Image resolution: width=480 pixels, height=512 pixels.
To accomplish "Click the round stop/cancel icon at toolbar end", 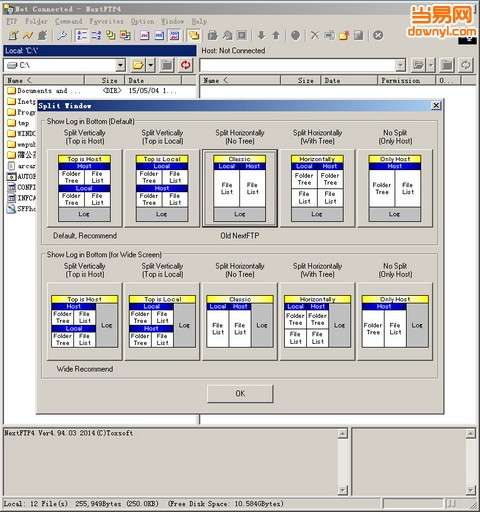I will (x=378, y=35).
